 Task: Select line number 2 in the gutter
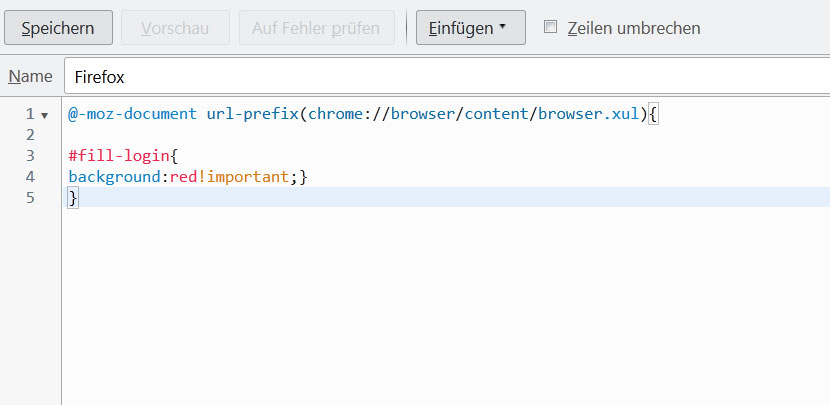[30, 134]
